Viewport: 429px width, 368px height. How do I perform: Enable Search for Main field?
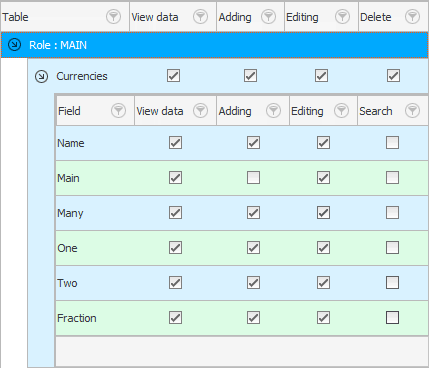392,178
